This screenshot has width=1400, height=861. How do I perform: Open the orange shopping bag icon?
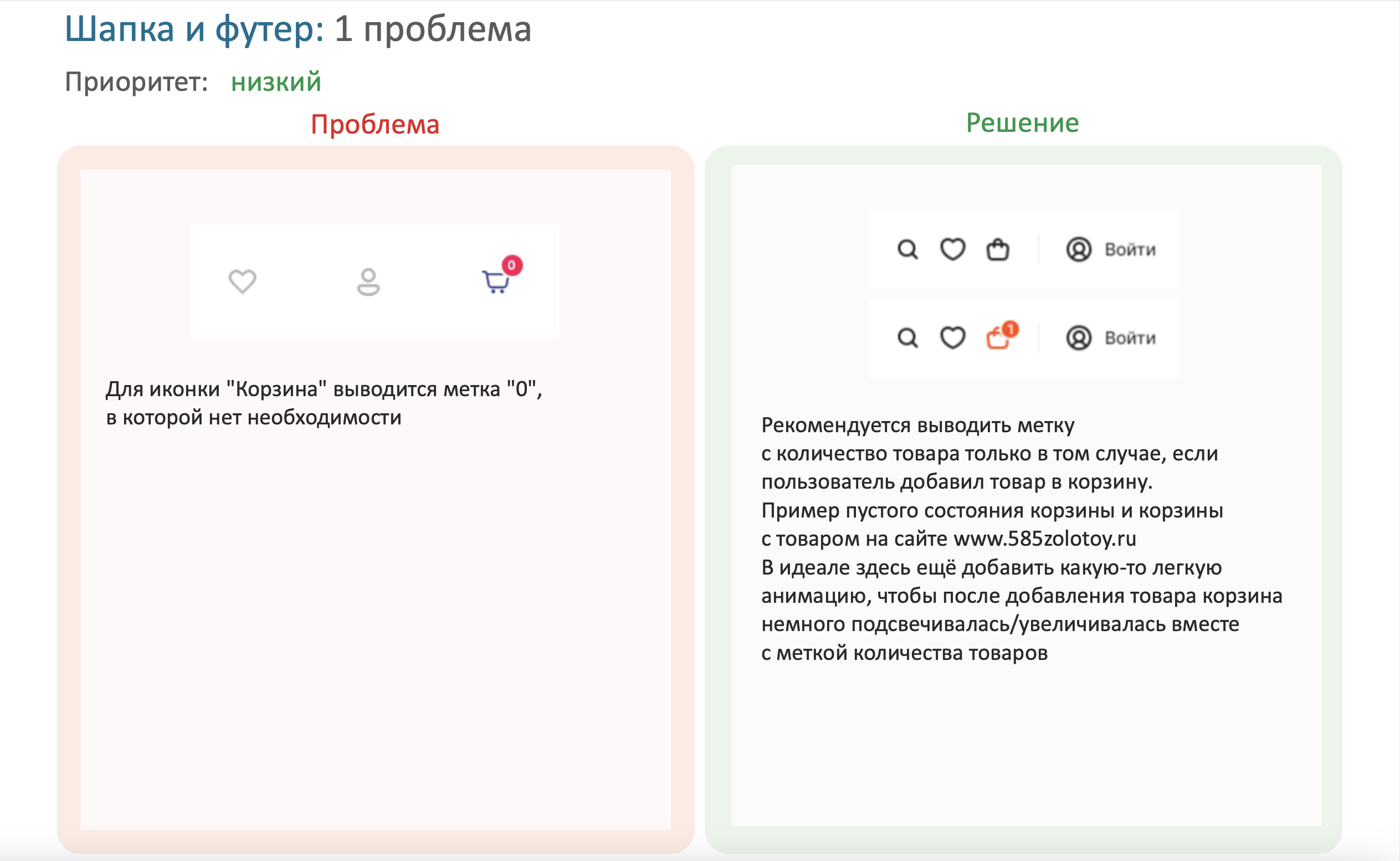coord(997,339)
